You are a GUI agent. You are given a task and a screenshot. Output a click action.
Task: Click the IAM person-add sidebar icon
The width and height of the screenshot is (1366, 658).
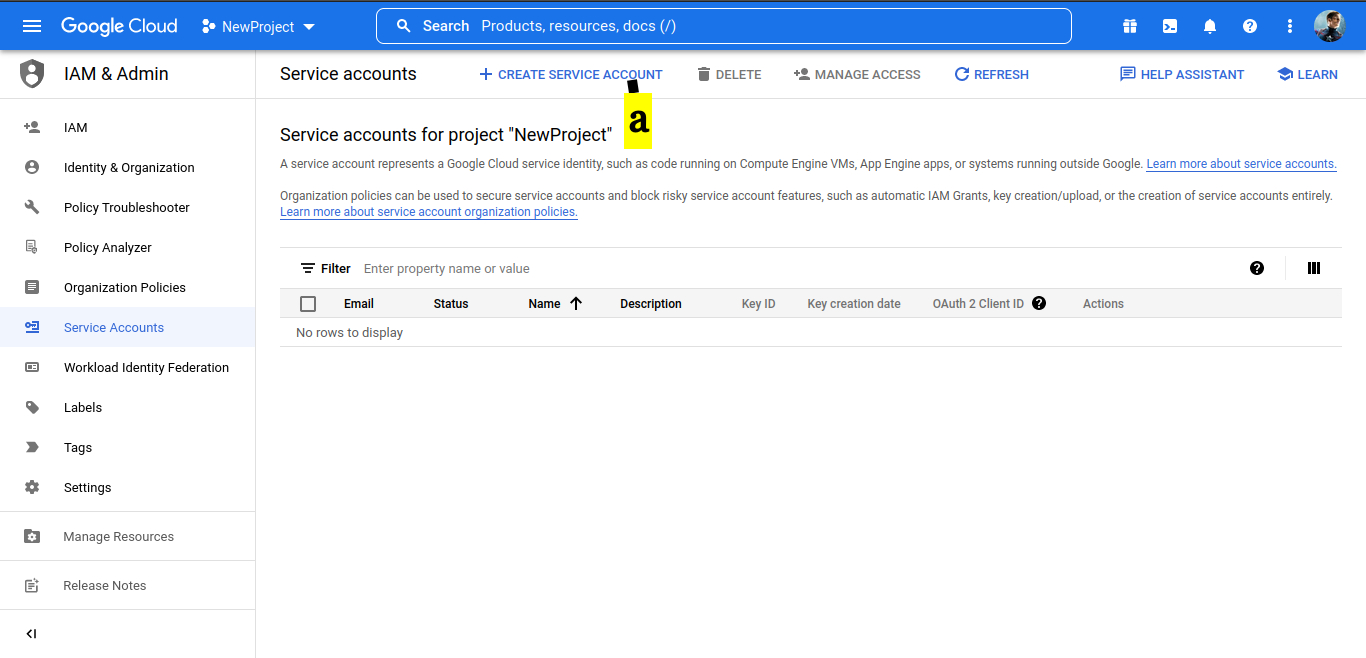pyautogui.click(x=32, y=127)
